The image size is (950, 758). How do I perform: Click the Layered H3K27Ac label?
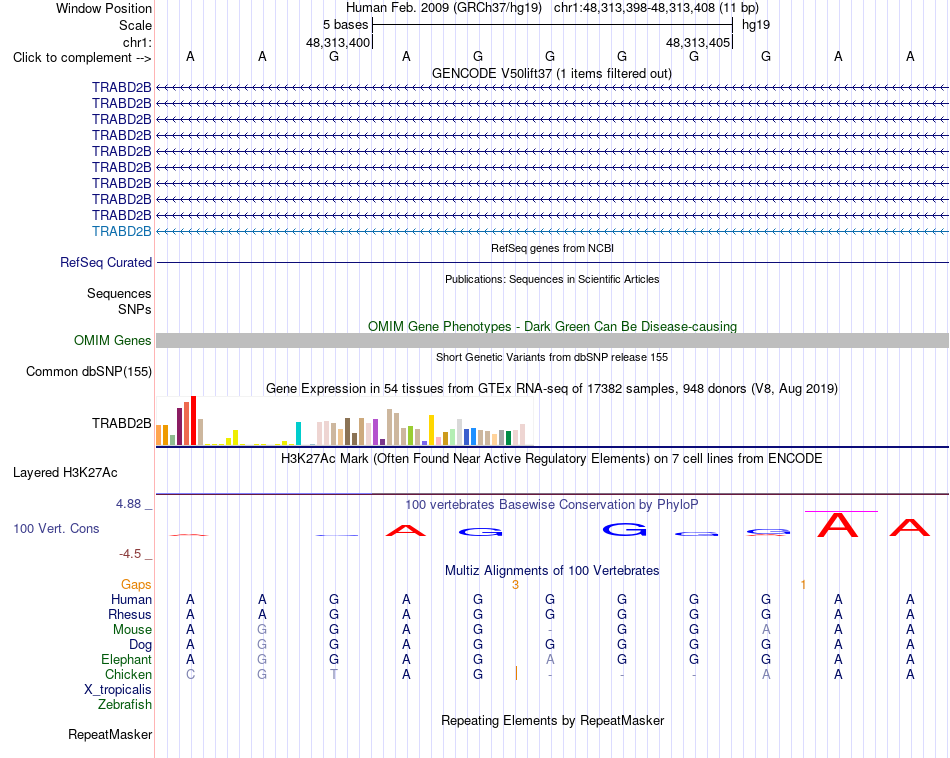(x=65, y=473)
